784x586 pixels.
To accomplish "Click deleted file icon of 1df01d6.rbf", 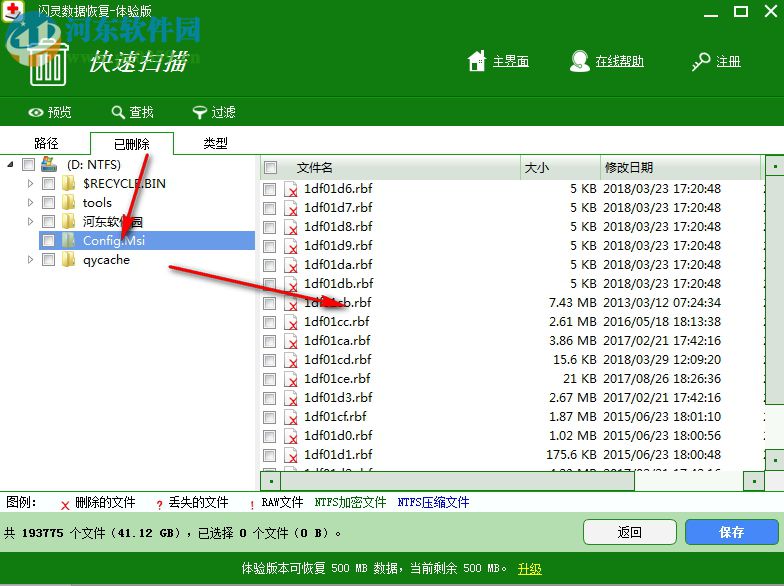I will [x=290, y=189].
